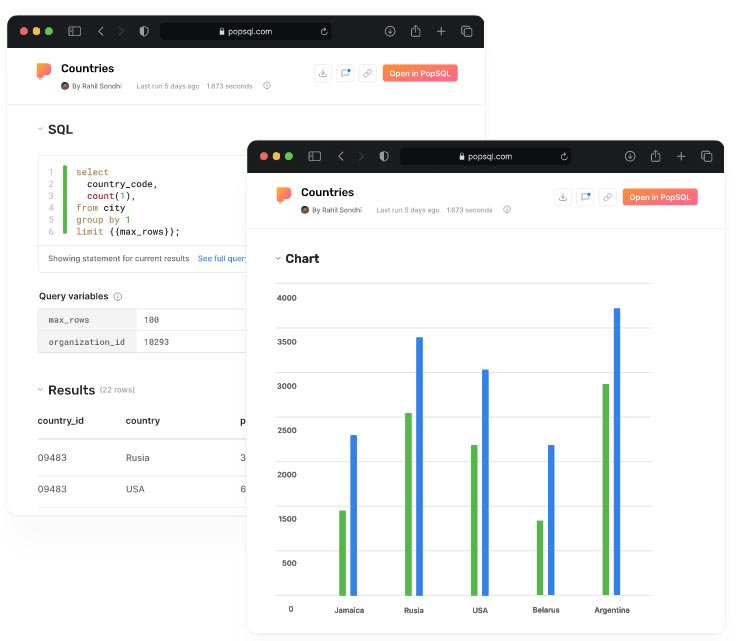Collapse the Chart section
This screenshot has height=641, width=746.
pos(278,258)
